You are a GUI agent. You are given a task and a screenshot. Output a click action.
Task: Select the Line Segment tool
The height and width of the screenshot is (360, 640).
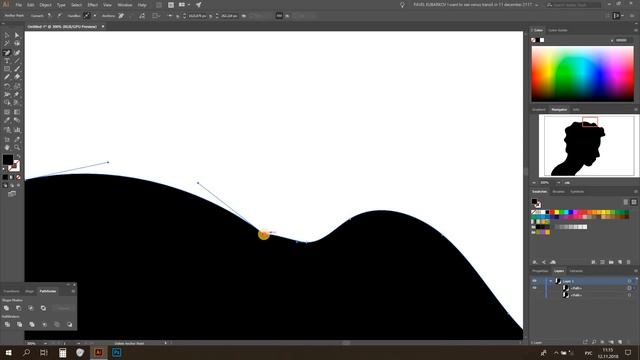coord(17,61)
